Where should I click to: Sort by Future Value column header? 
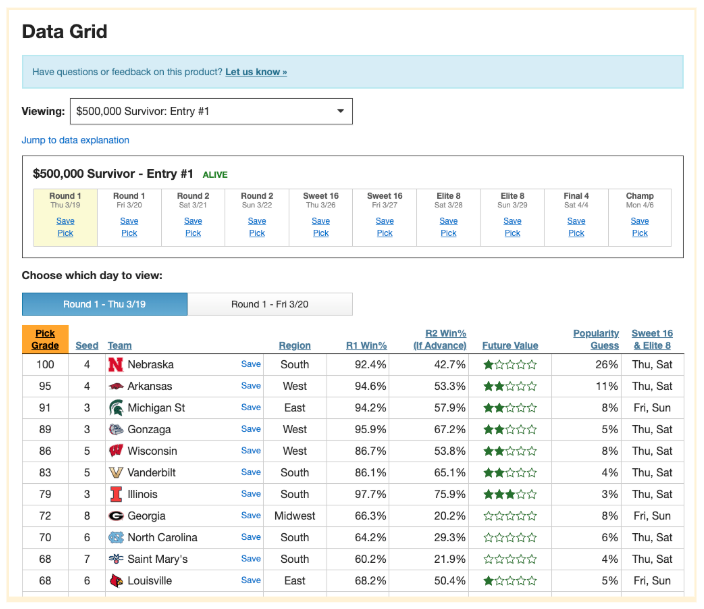(510, 346)
